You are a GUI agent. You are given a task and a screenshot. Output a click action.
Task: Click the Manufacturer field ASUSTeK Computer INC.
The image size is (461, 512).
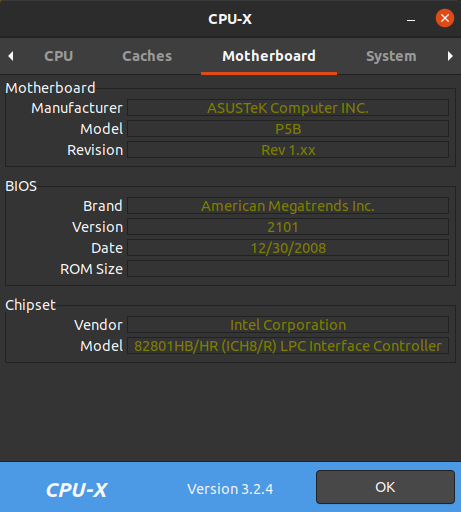(x=288, y=108)
